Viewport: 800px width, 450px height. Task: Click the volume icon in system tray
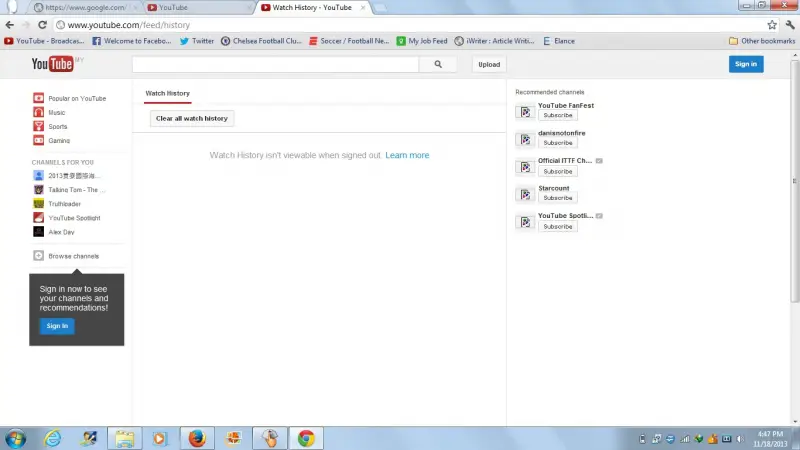coord(740,439)
